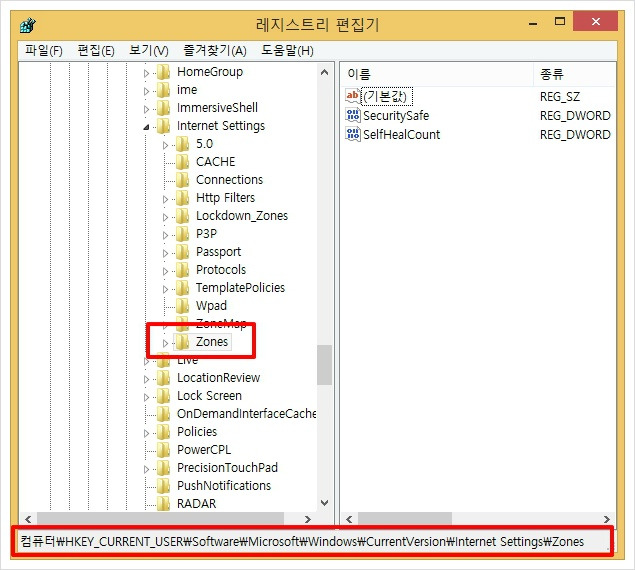Expand the ImmersiveShell key
The image size is (635, 570).
[x=146, y=109]
